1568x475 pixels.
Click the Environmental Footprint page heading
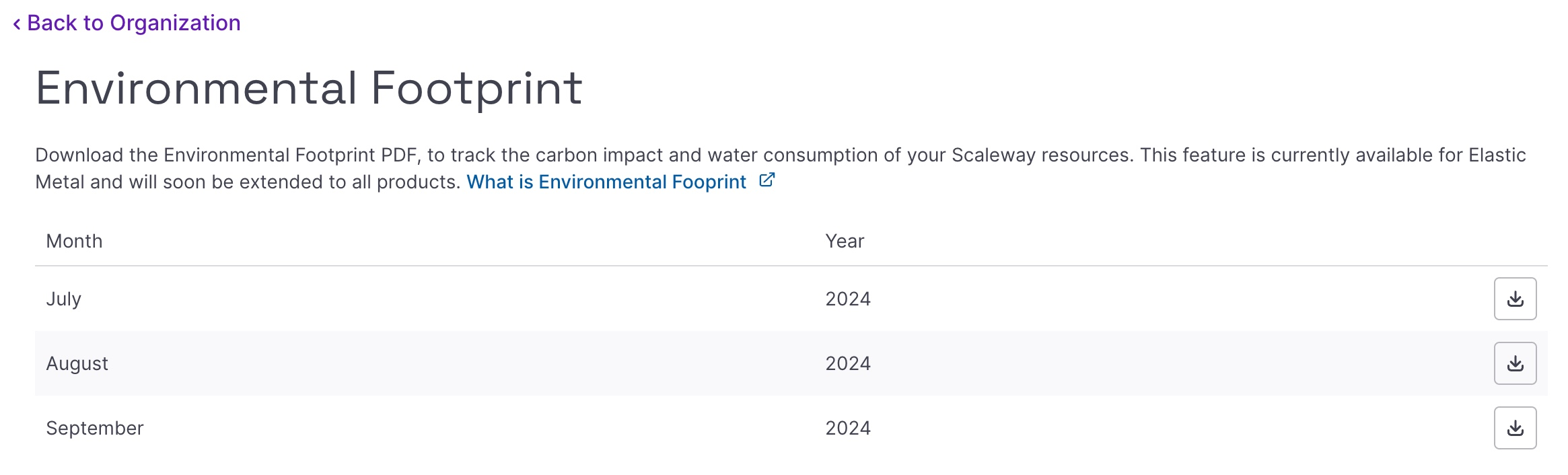tap(309, 88)
